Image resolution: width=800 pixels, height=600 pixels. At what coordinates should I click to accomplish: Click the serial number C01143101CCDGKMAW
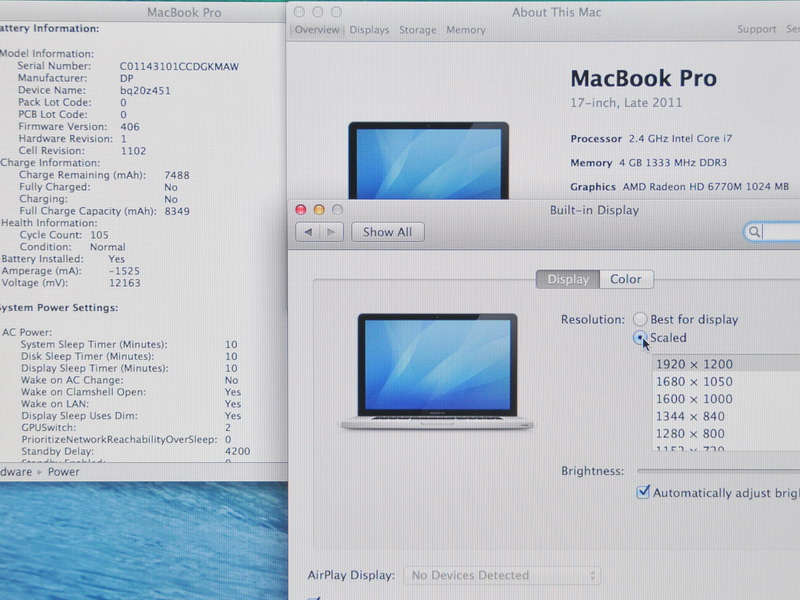(179, 66)
